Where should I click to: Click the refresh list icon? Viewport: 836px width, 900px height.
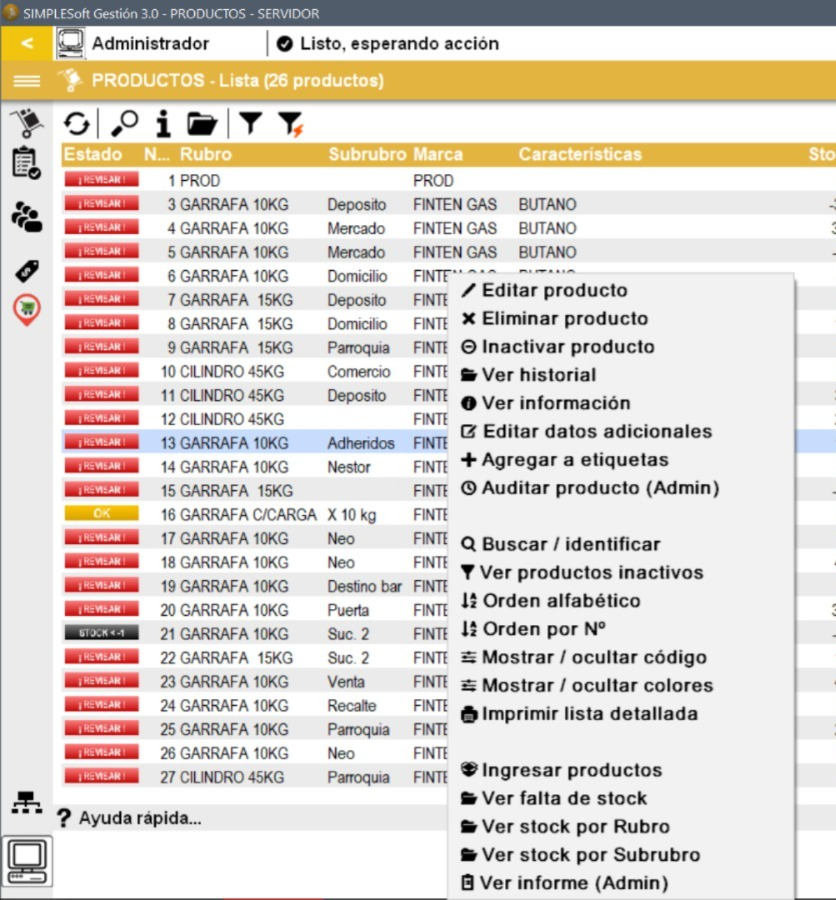tap(77, 124)
